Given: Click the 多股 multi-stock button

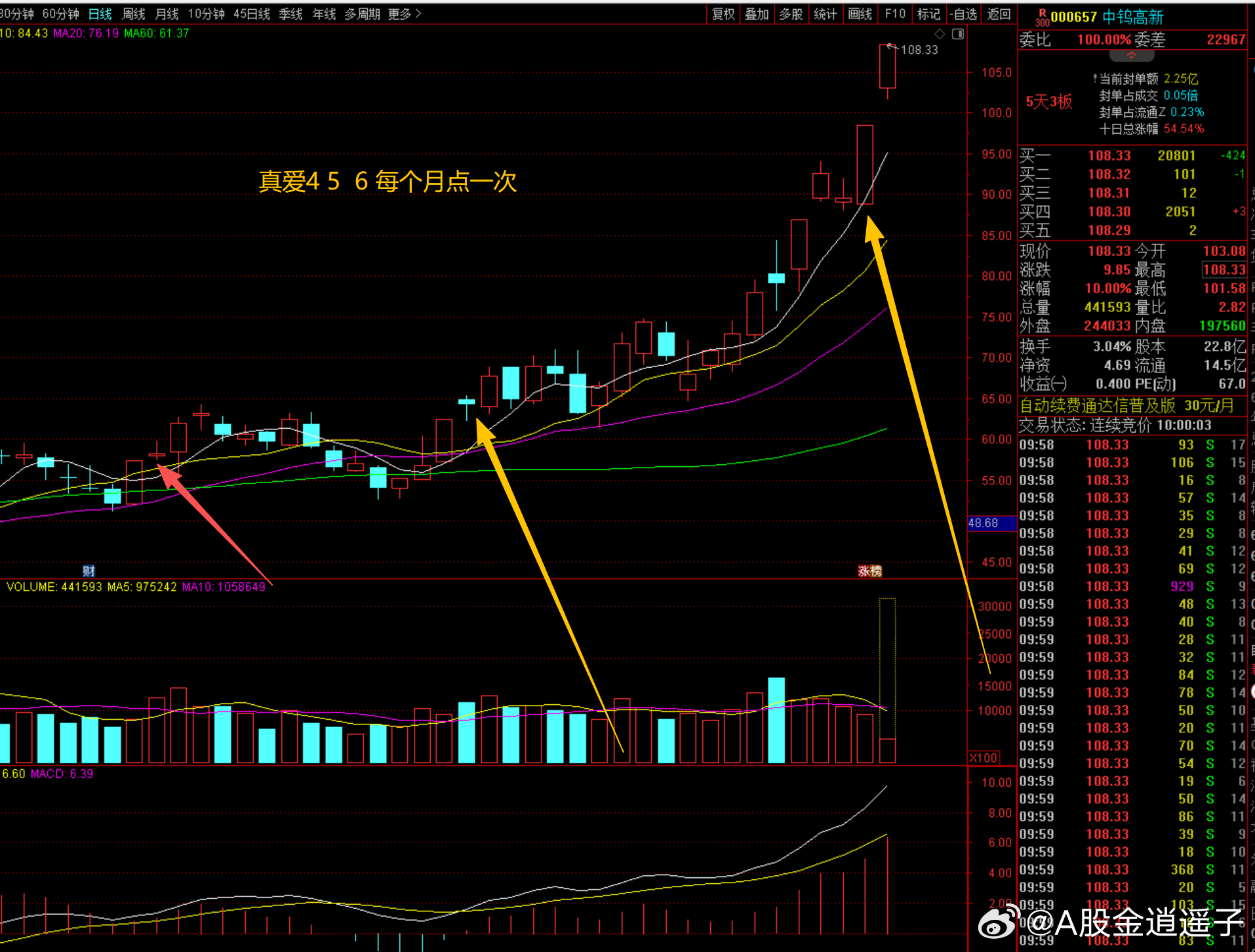Looking at the screenshot, I should click(791, 14).
